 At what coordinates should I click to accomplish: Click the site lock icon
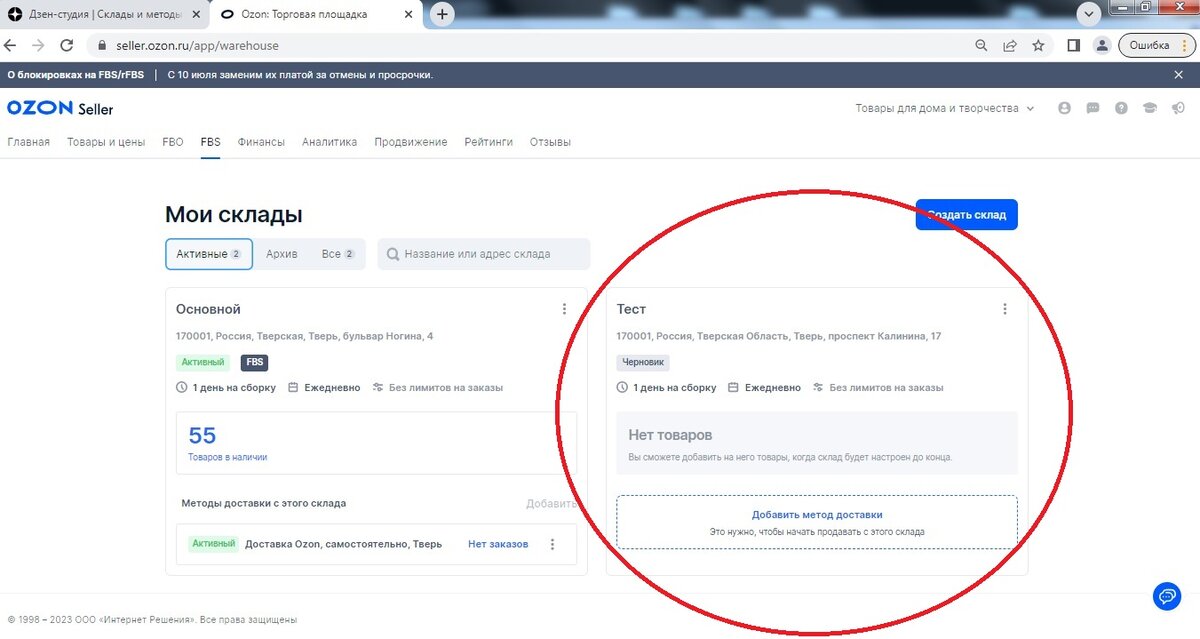101,45
